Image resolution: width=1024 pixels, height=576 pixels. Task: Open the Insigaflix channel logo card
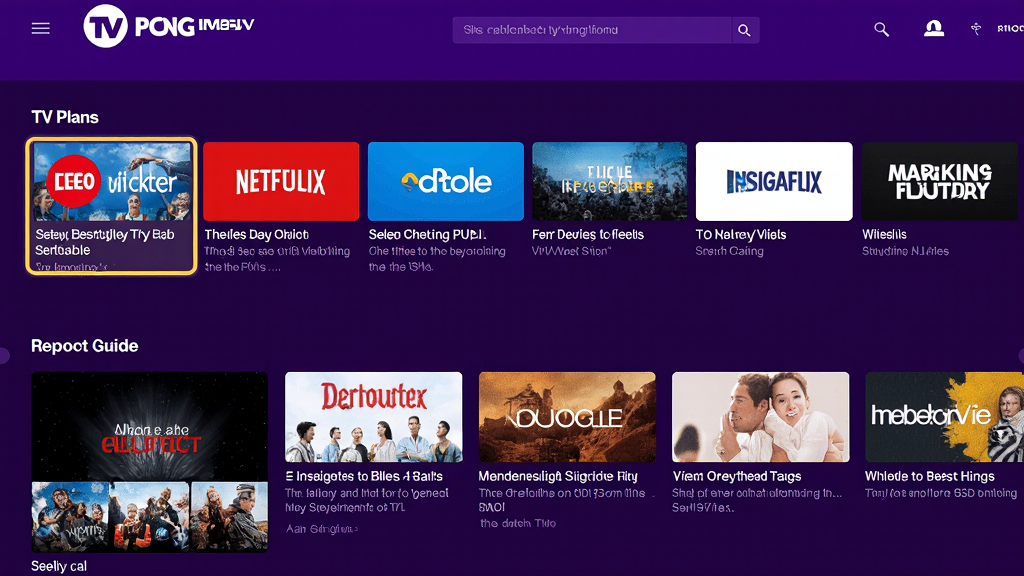click(x=774, y=180)
